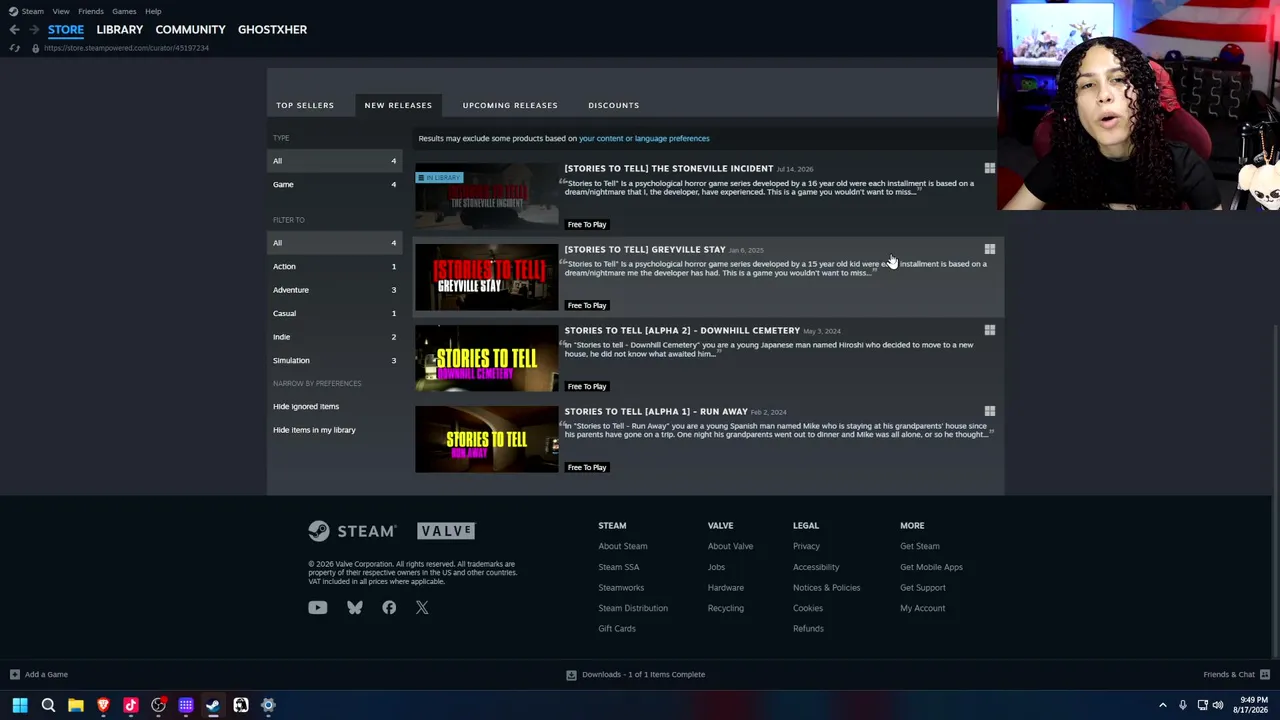
Task: Open the Steamworks footer link
Action: click(621, 588)
